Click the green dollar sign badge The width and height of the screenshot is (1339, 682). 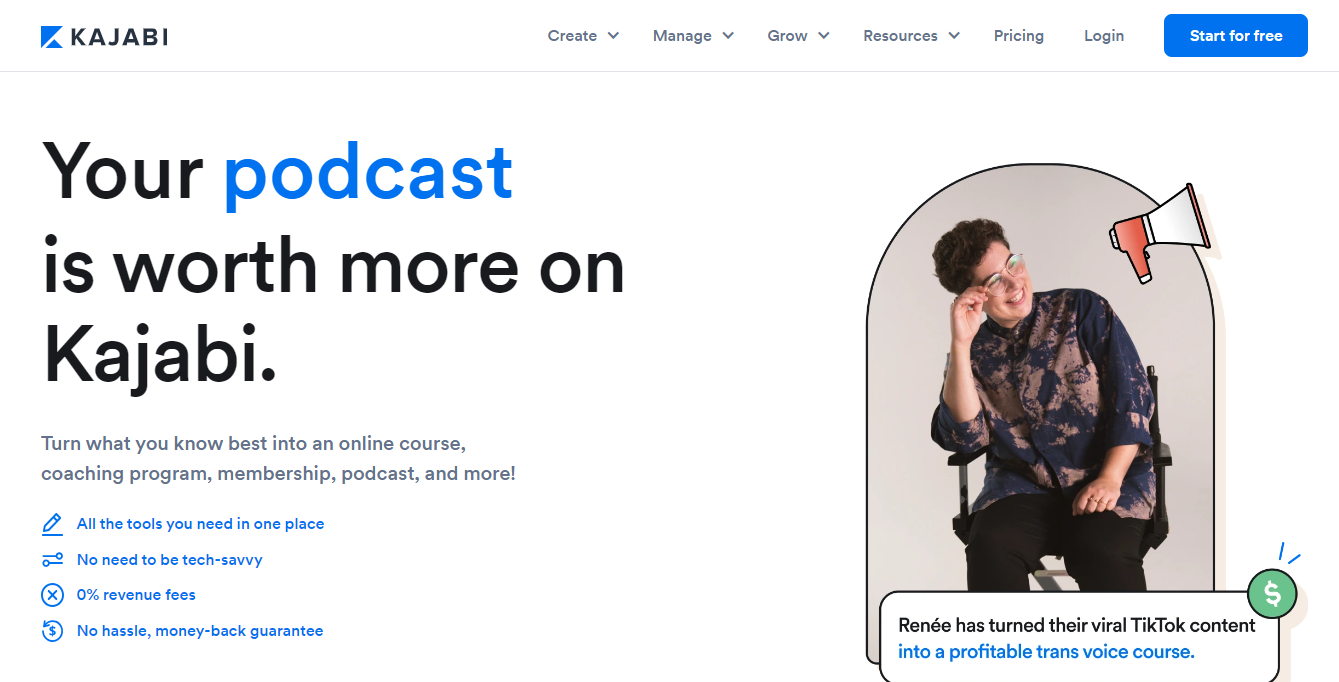click(1272, 594)
